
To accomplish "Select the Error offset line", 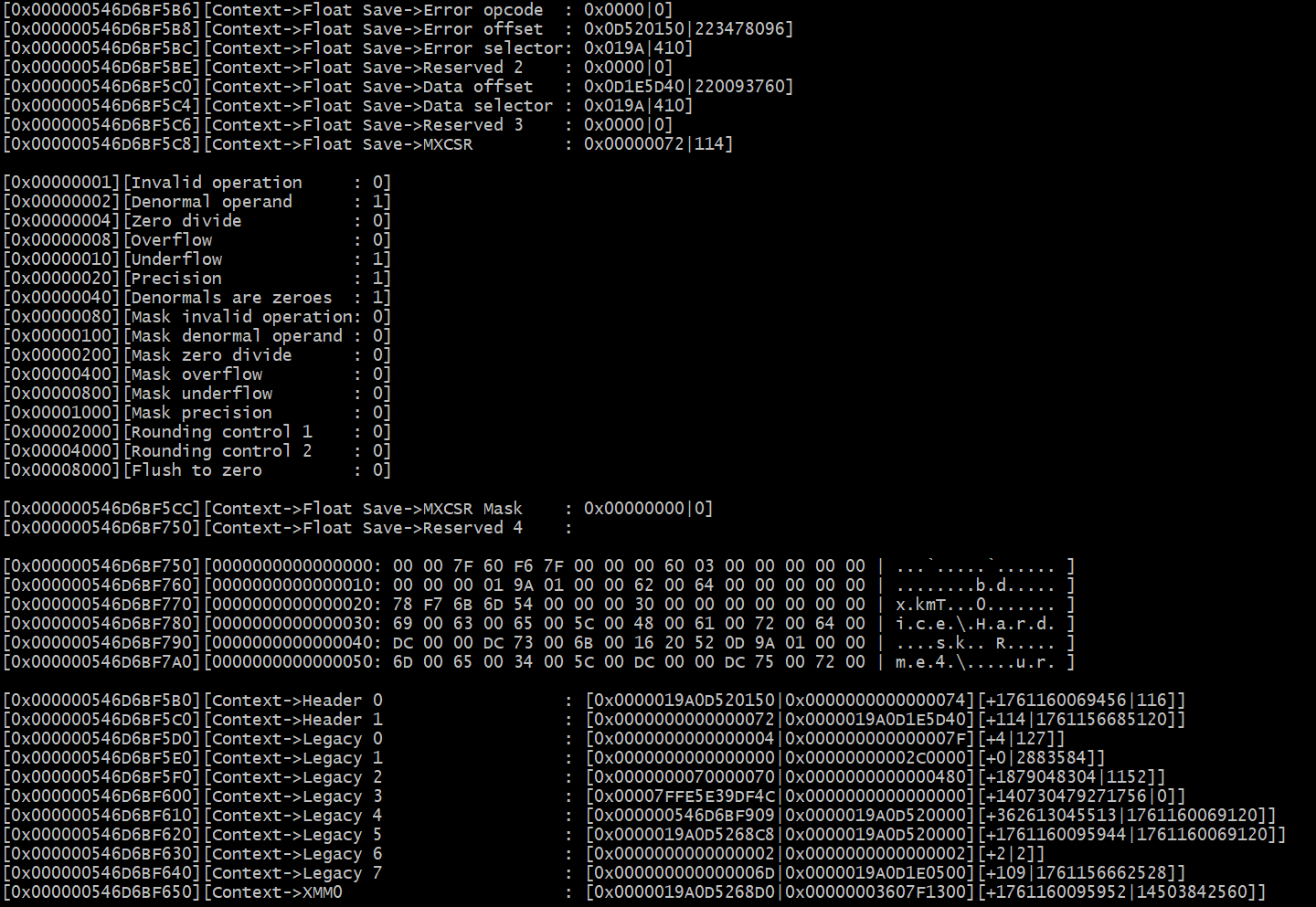I will [398, 29].
